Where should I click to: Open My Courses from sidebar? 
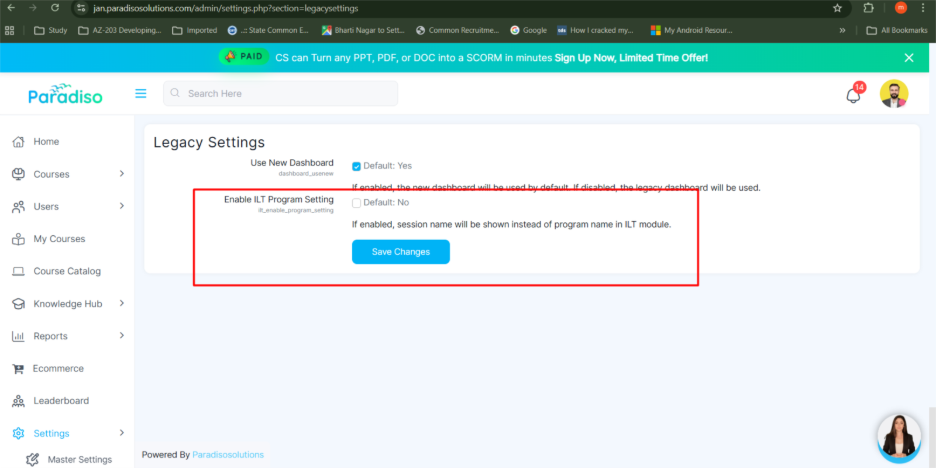coord(59,239)
